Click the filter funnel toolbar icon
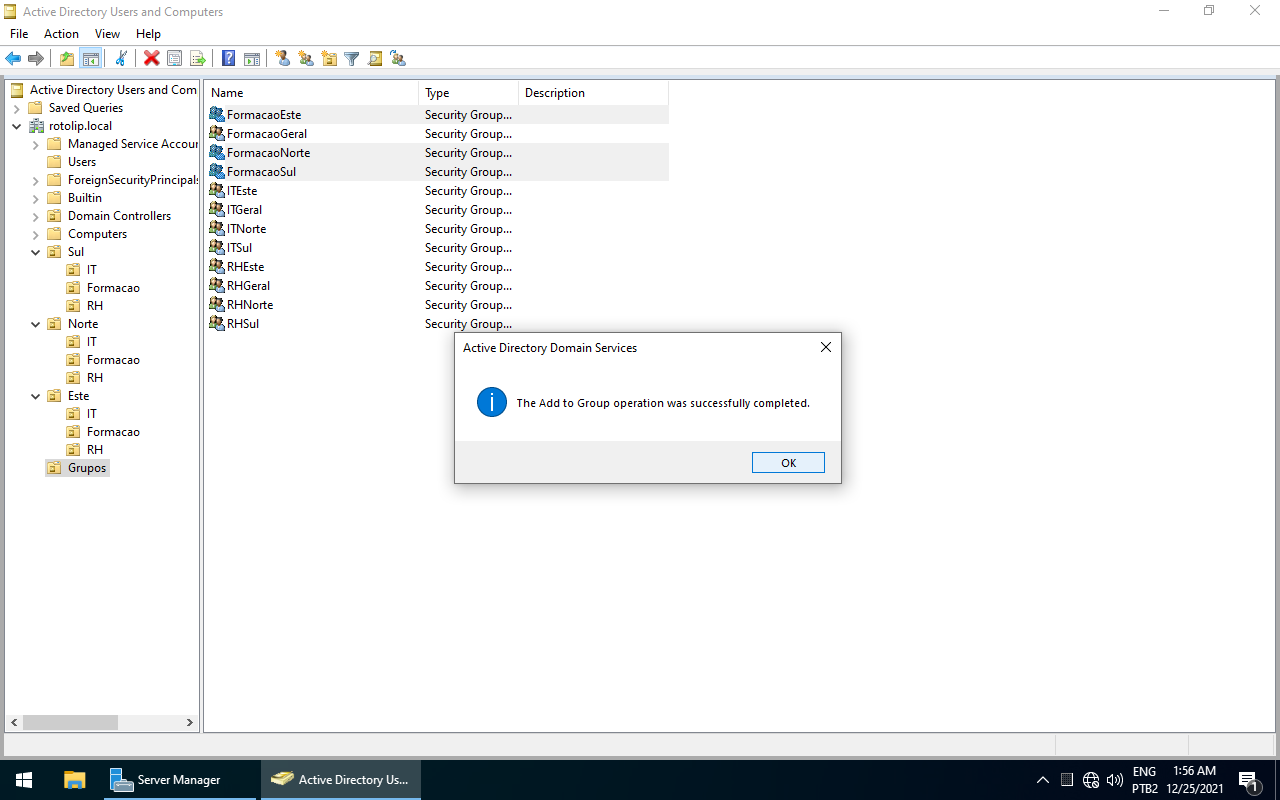The width and height of the screenshot is (1280, 800). click(x=352, y=59)
